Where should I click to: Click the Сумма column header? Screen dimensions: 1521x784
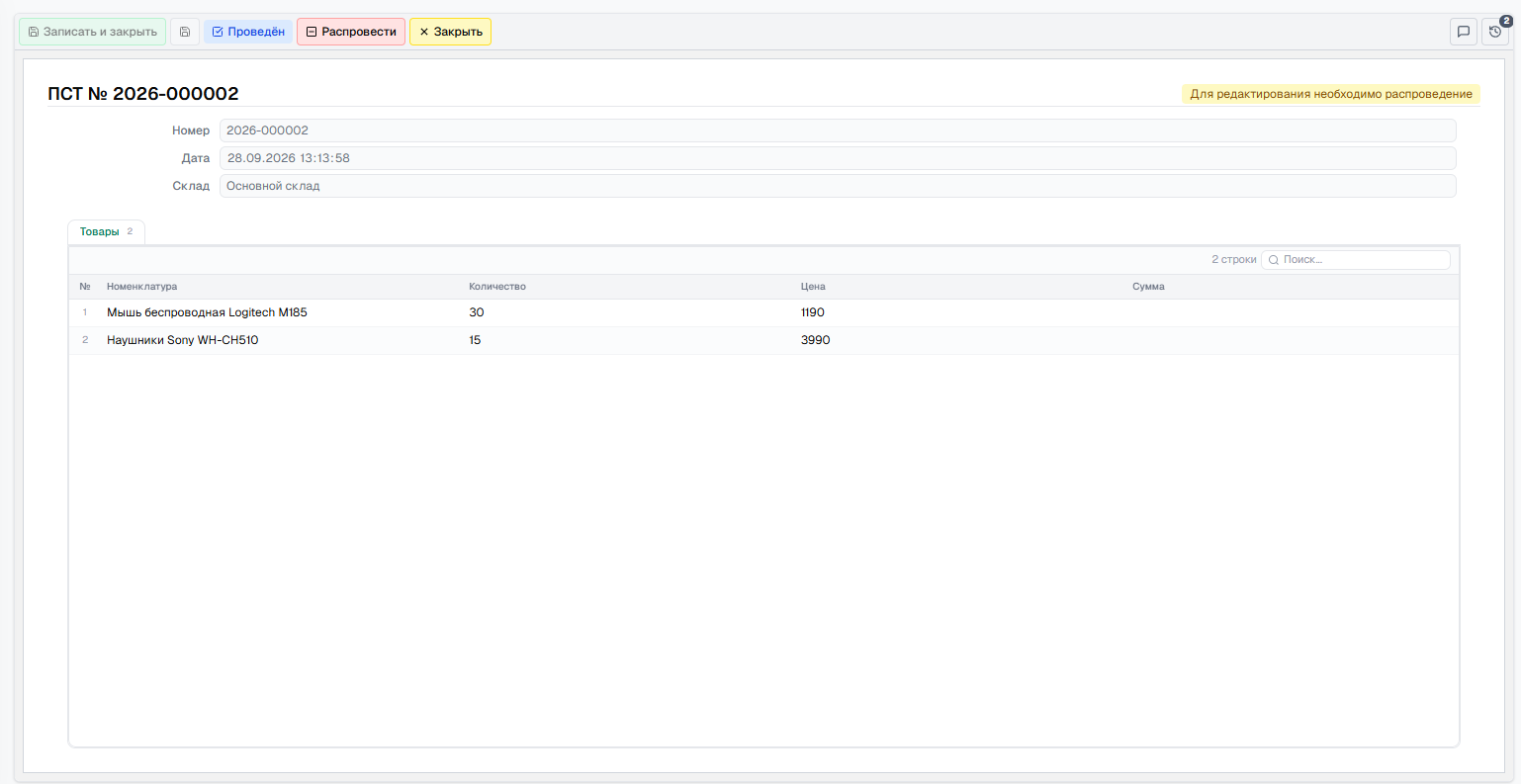pos(1148,287)
